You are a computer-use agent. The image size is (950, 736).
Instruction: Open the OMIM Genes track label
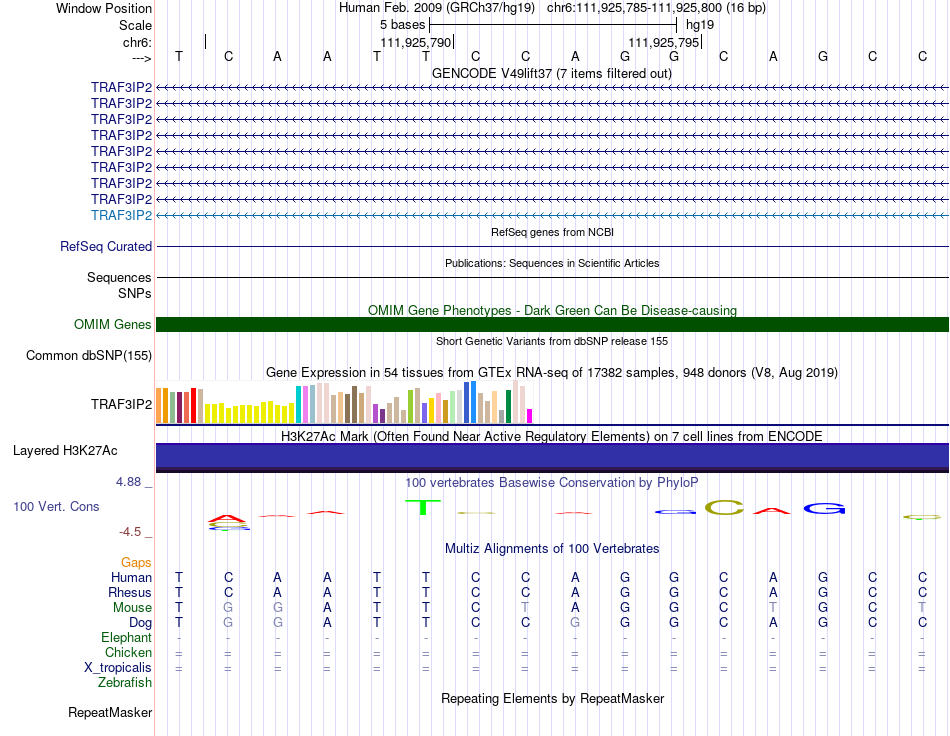(x=113, y=324)
